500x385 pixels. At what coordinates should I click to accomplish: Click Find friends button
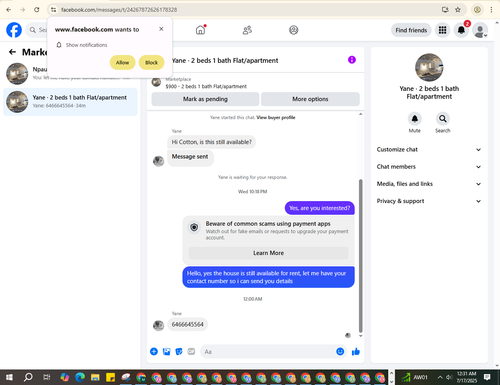411,30
